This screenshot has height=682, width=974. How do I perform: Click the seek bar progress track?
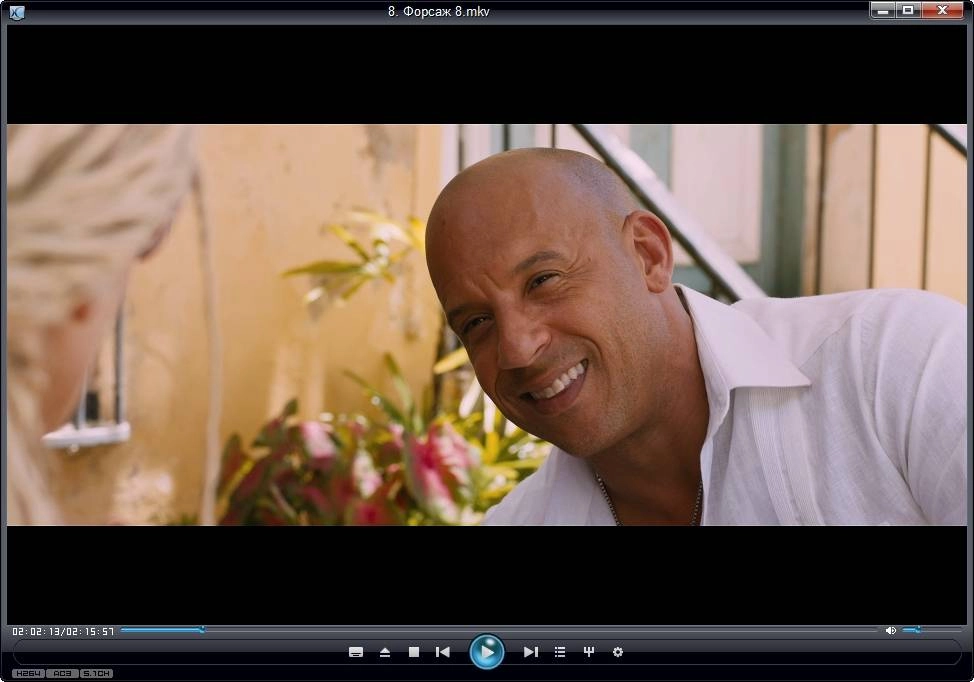click(x=498, y=630)
